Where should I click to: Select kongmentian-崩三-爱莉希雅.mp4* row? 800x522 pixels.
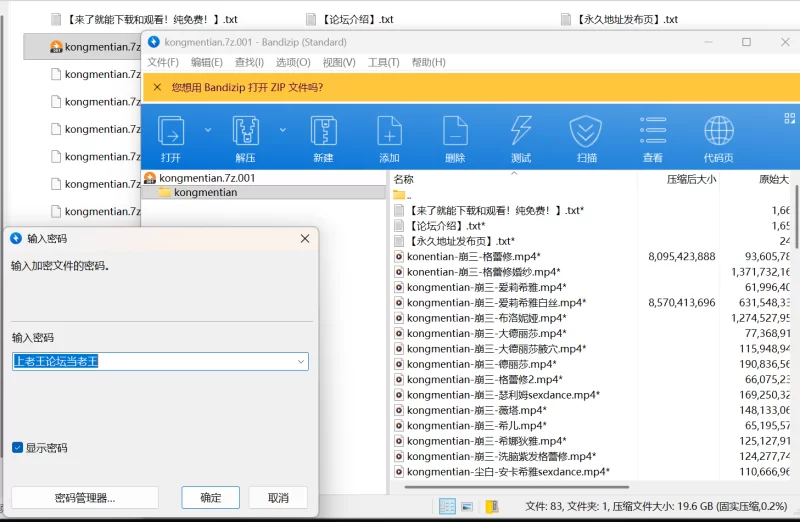click(x=486, y=287)
